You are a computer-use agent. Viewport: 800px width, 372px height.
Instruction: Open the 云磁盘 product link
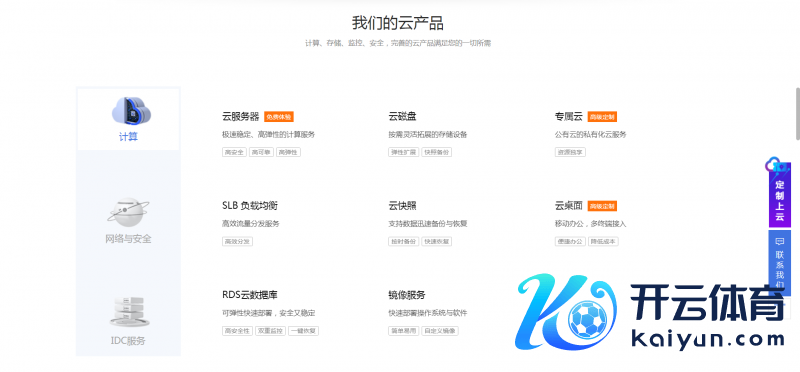click(402, 116)
